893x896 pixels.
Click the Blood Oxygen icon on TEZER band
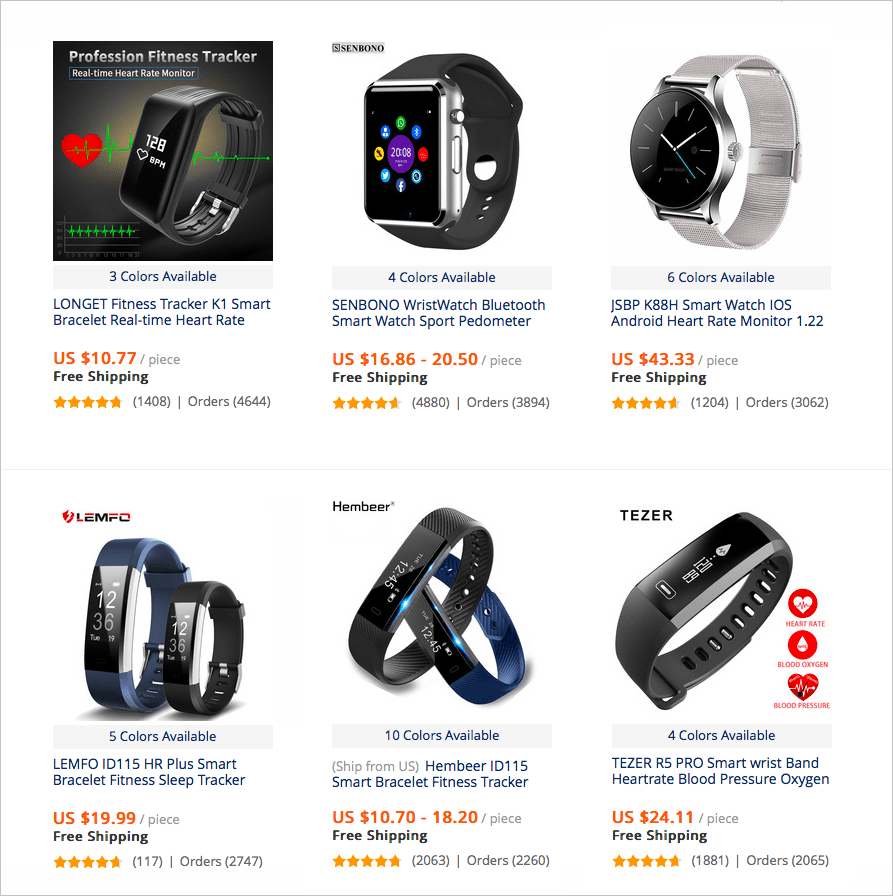[x=803, y=645]
